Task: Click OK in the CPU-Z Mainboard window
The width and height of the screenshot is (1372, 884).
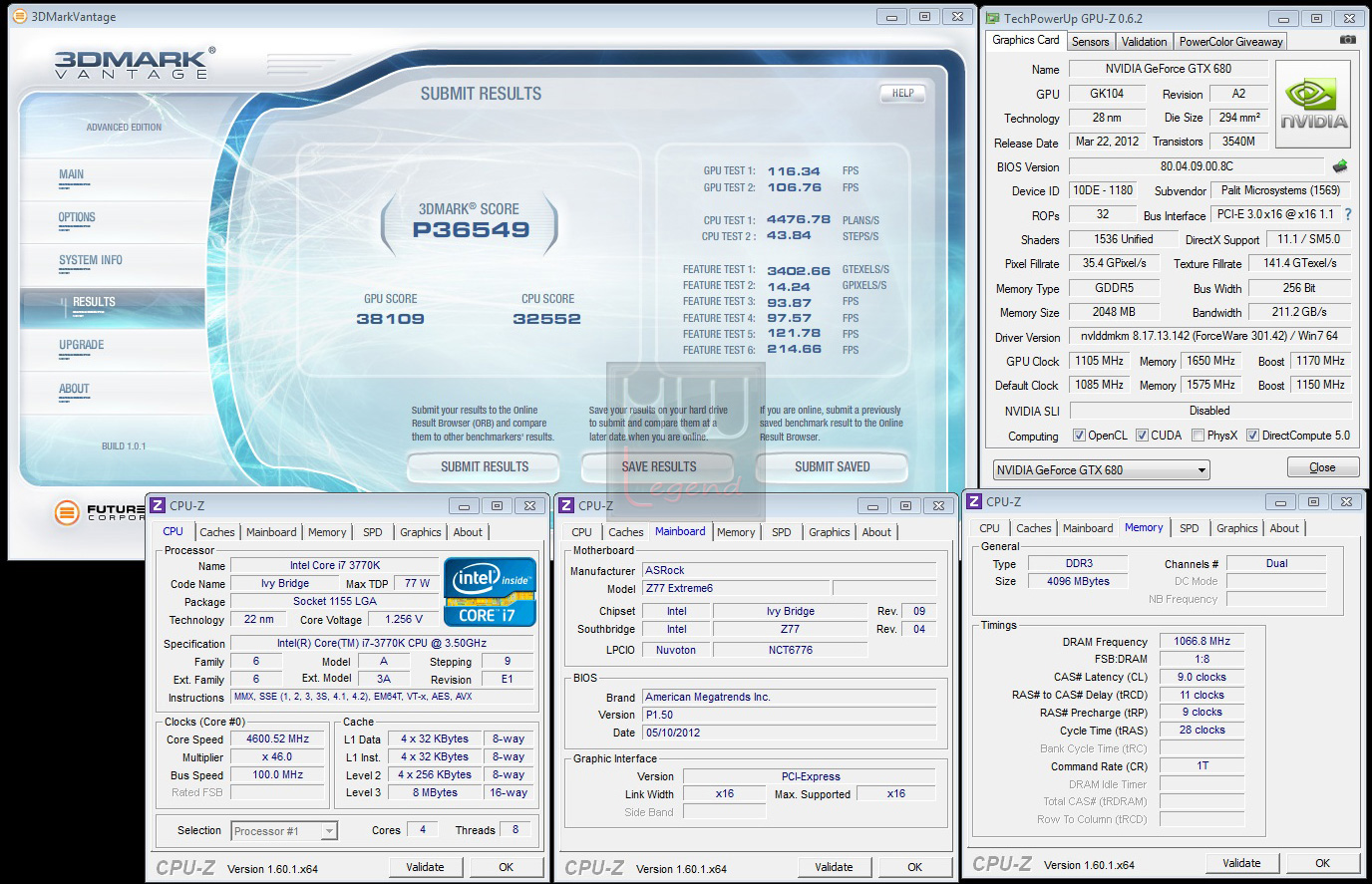Action: (x=914, y=867)
